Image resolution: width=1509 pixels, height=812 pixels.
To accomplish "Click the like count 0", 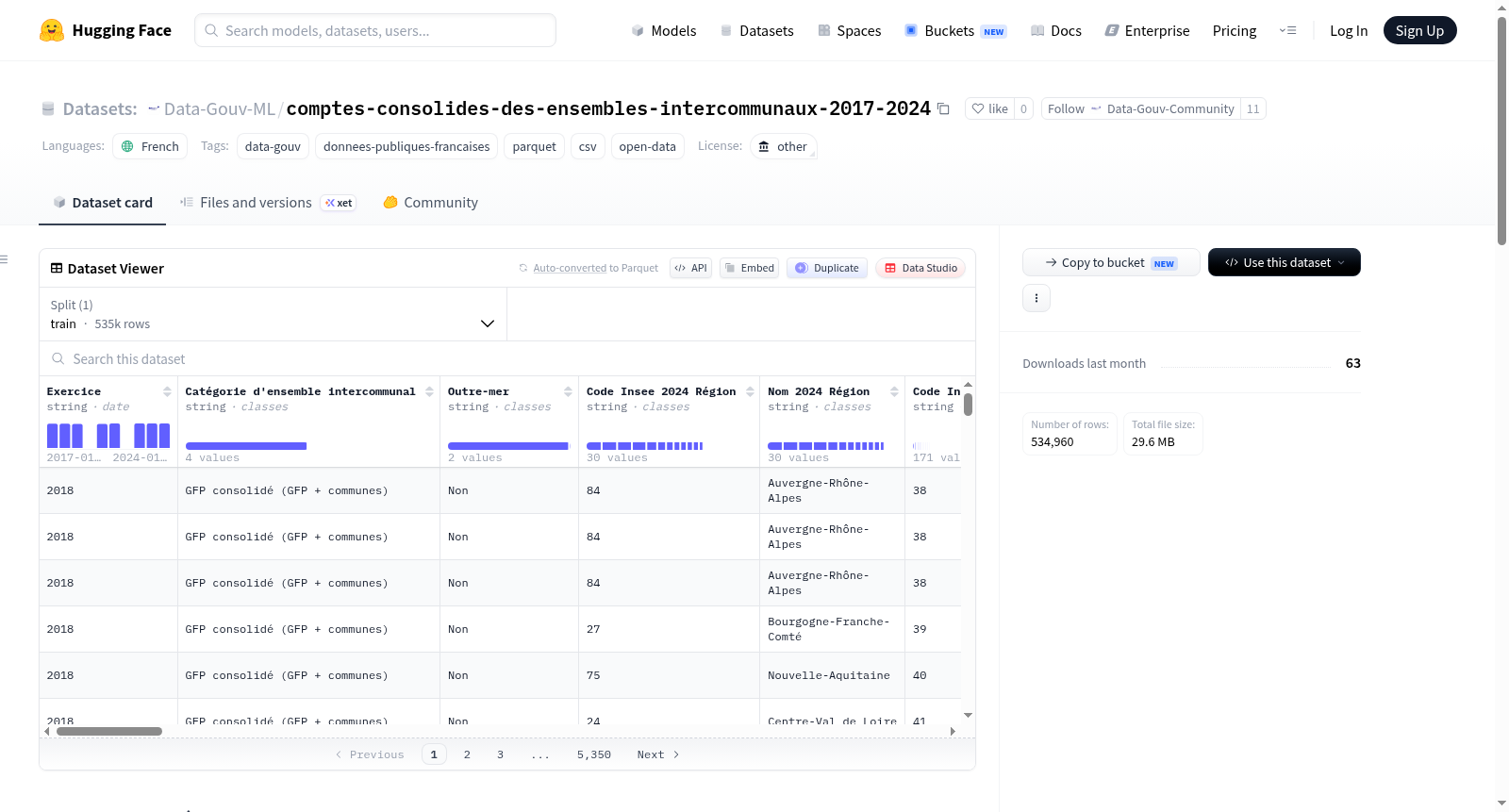I will coord(1023,108).
